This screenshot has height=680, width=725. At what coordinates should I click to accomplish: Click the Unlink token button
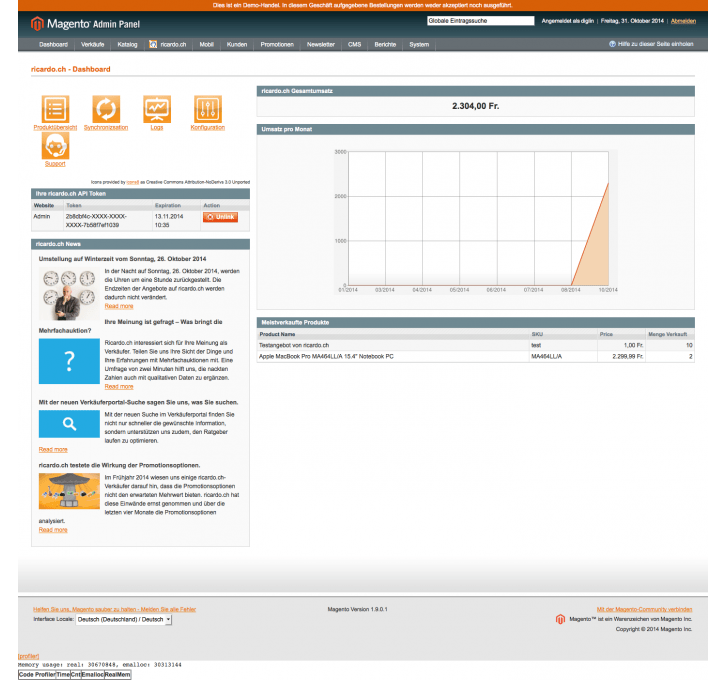pyautogui.click(x=220, y=217)
